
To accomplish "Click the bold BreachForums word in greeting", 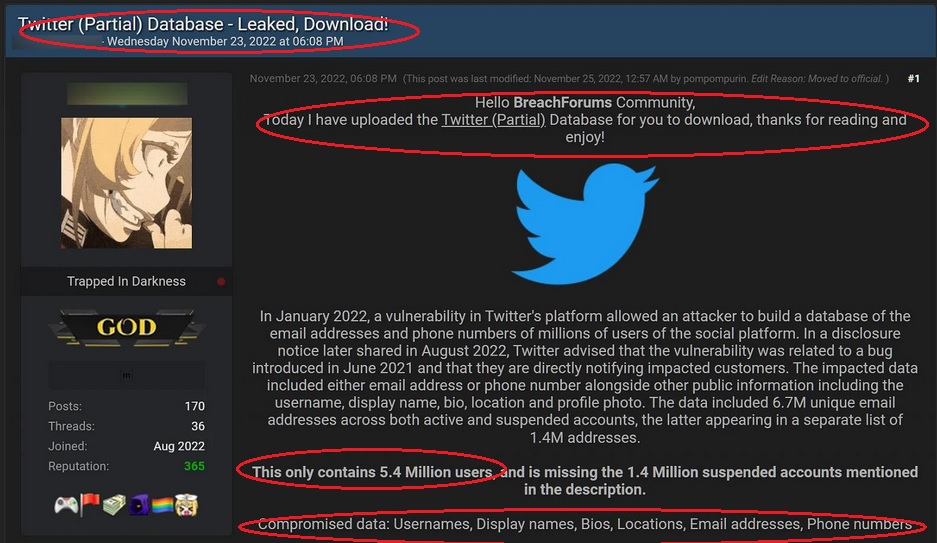I will click(562, 102).
